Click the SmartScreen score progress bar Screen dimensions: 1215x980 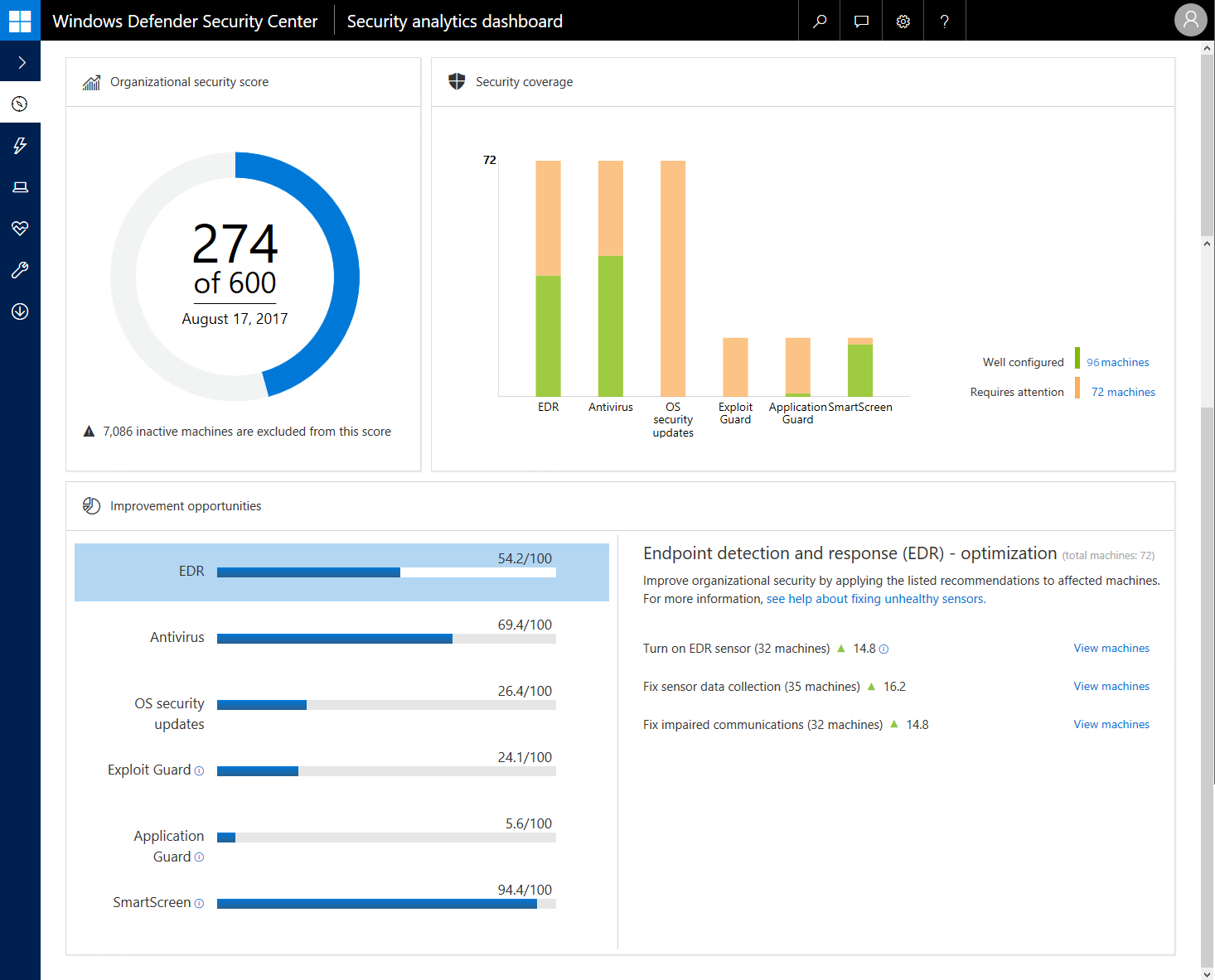[385, 904]
